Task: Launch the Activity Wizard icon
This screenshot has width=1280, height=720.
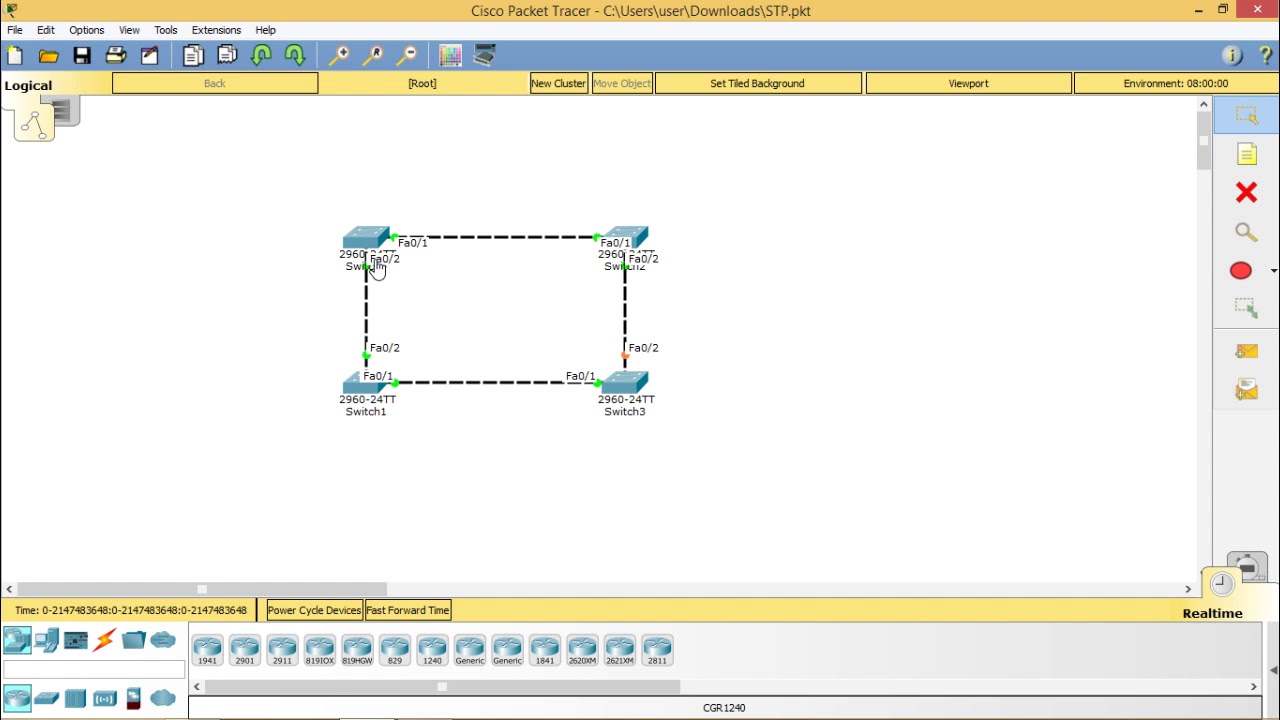Action: click(x=149, y=56)
